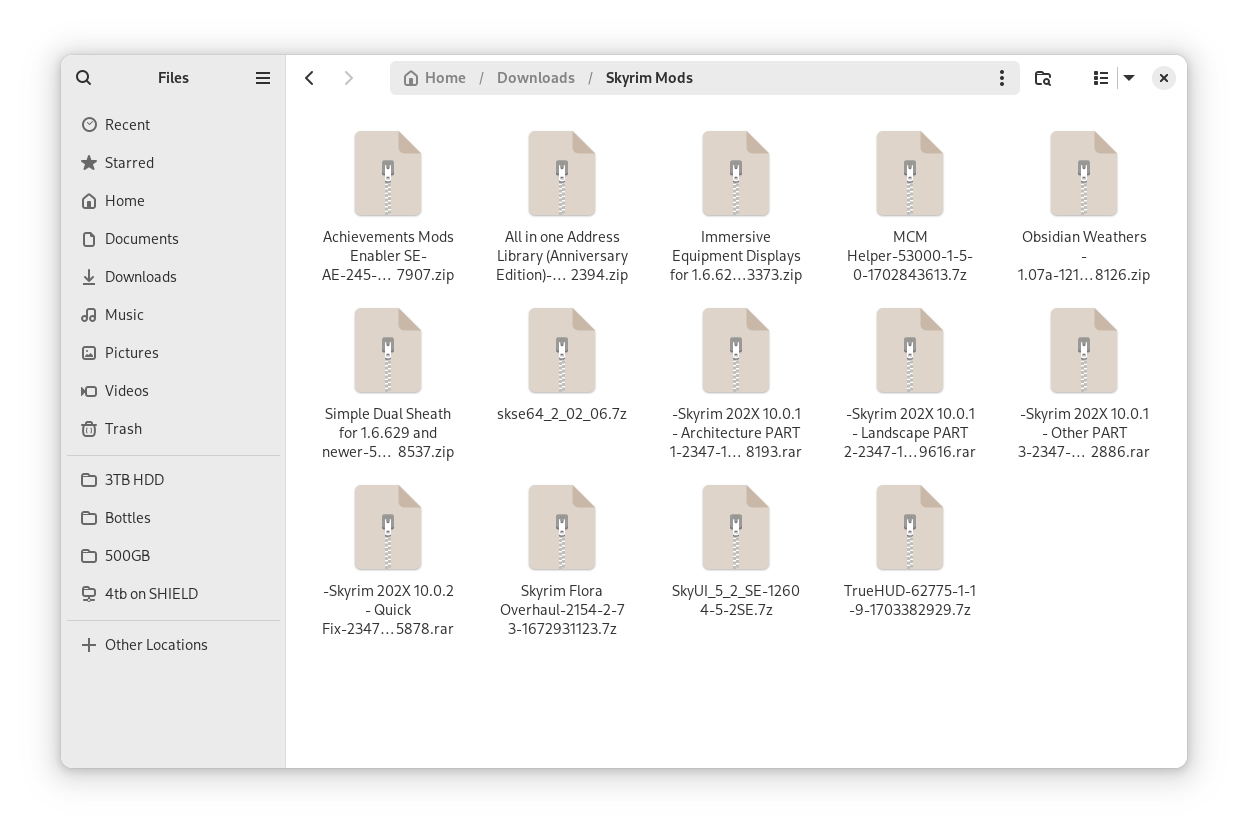Open the Bottles bookmark
This screenshot has width=1248, height=835.
[x=173, y=518]
